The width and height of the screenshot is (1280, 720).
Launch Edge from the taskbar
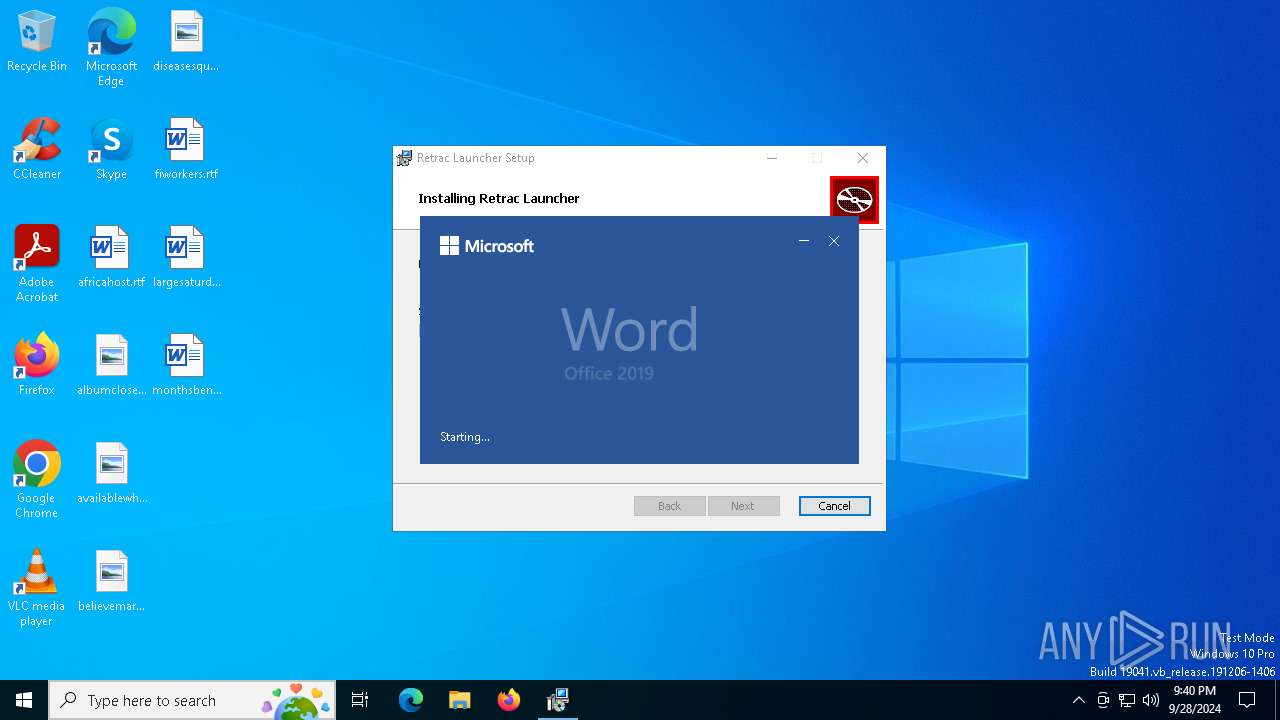(x=411, y=700)
